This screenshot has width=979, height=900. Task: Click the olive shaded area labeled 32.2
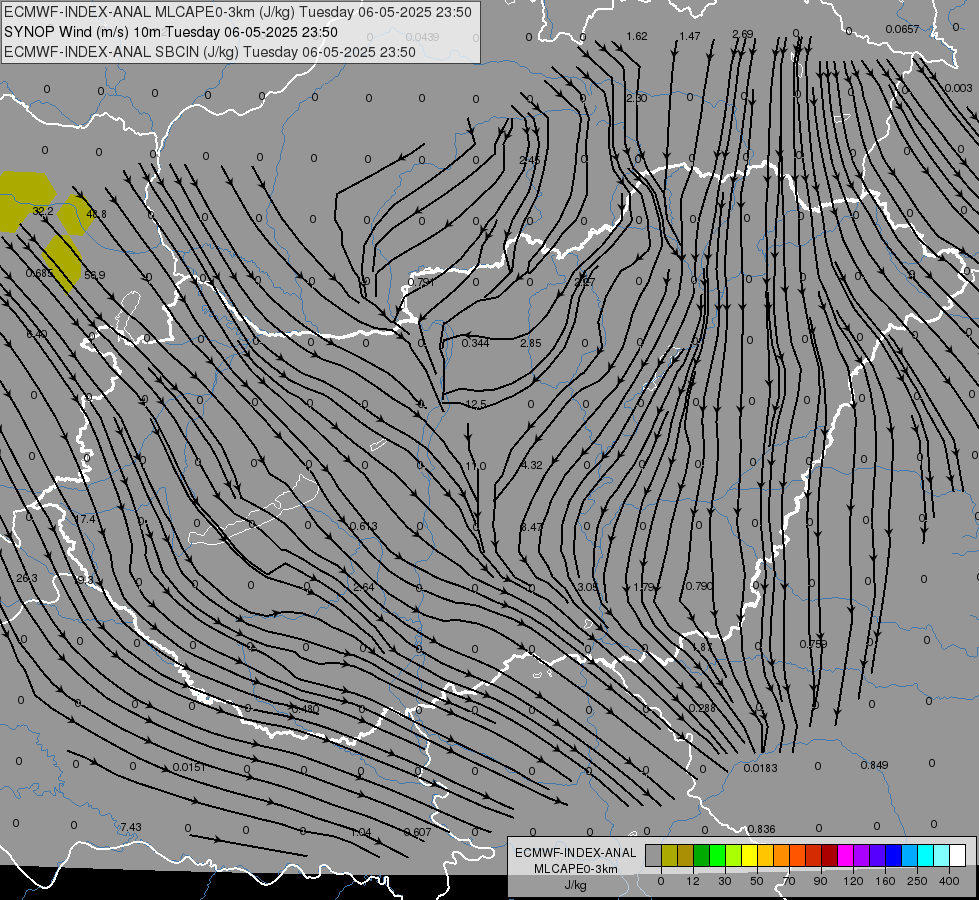coord(25,200)
